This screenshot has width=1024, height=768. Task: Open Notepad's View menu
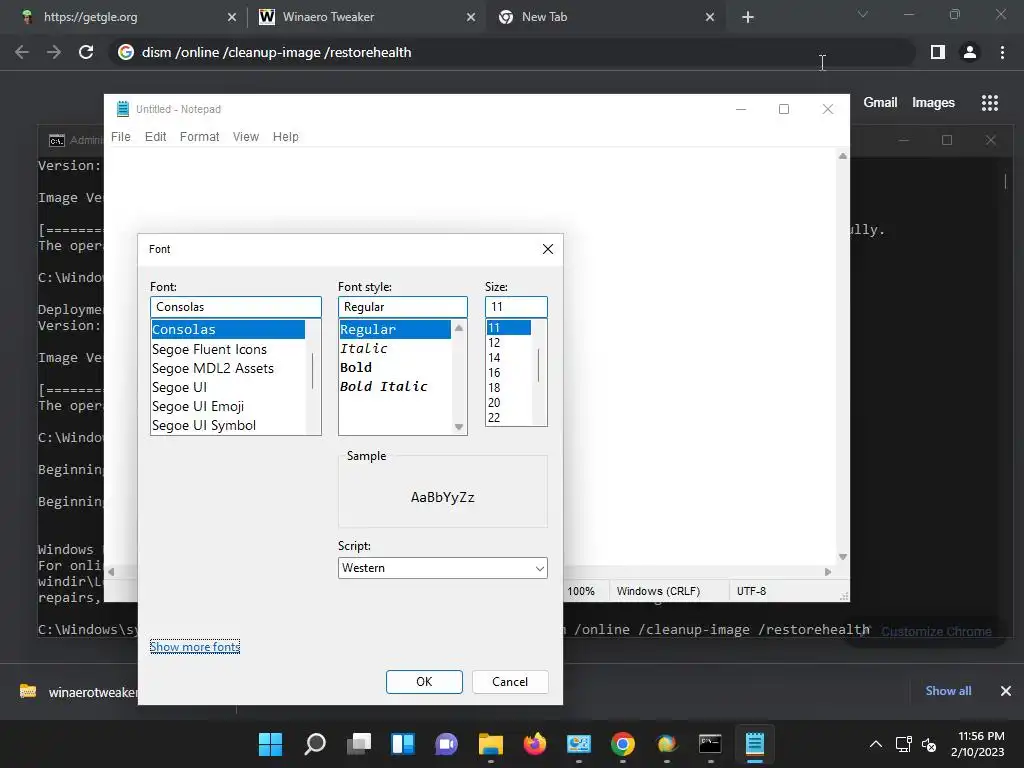coord(246,136)
